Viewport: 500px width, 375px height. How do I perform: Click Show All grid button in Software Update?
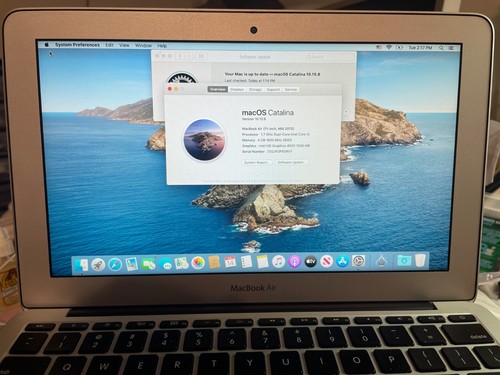click(x=201, y=56)
